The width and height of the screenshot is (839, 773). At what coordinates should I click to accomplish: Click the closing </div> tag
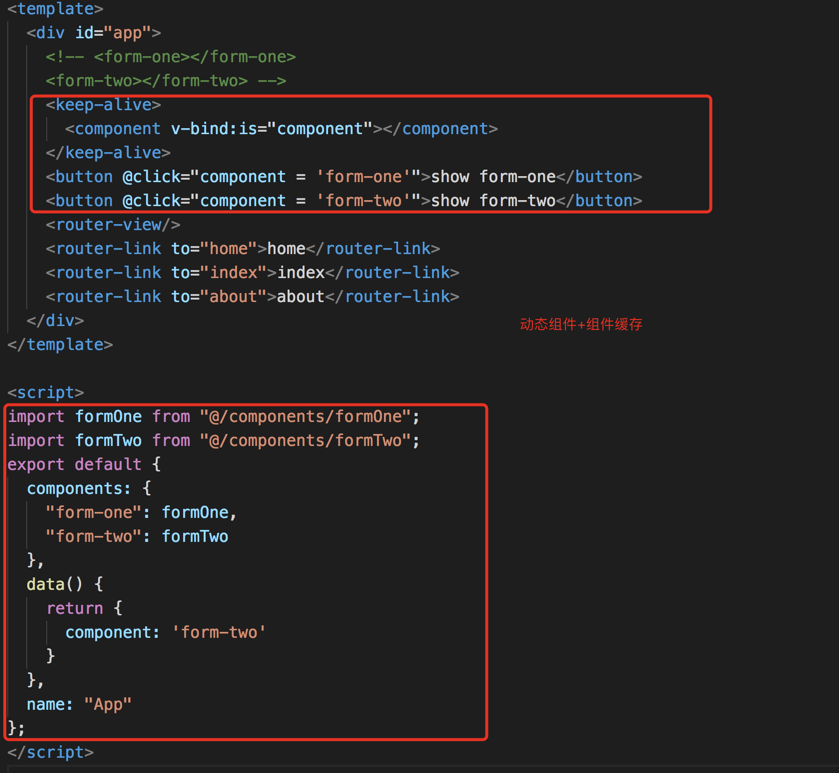[55, 320]
